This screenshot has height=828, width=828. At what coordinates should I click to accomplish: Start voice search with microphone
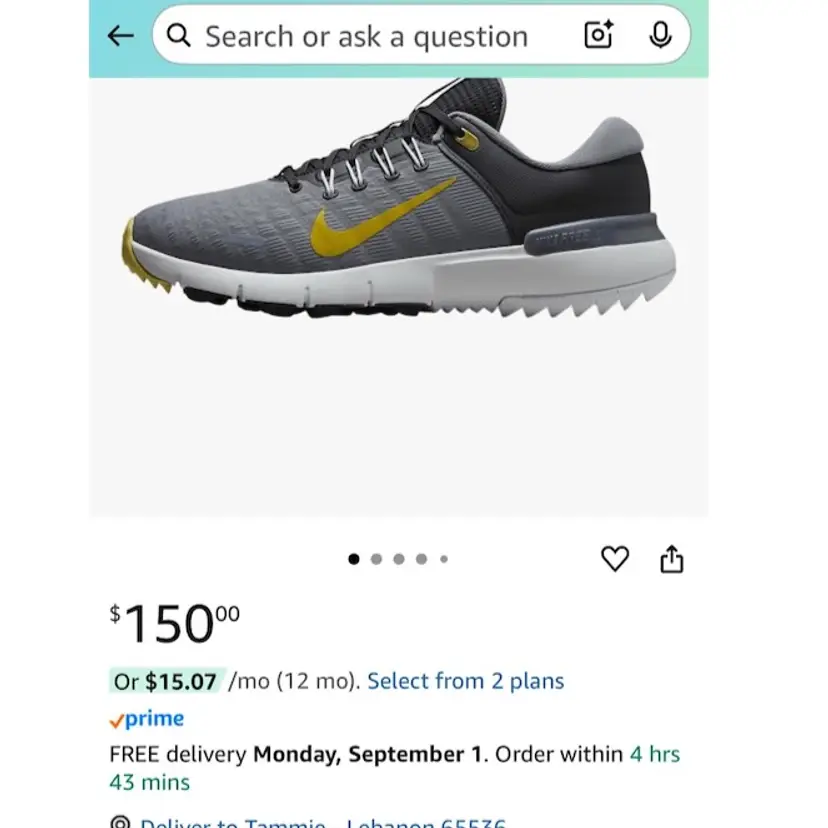(x=660, y=36)
